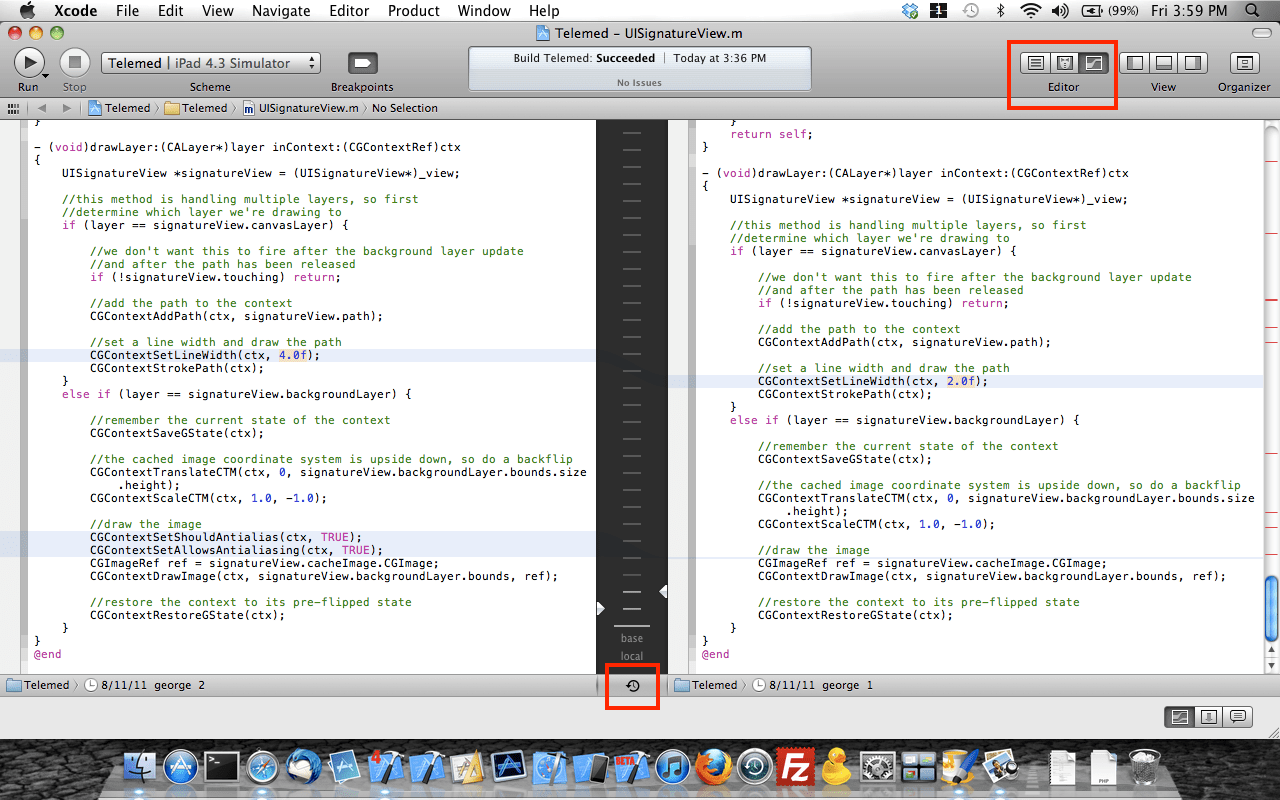Image resolution: width=1280 pixels, height=800 pixels.
Task: Open the Product menu
Action: pos(413,11)
